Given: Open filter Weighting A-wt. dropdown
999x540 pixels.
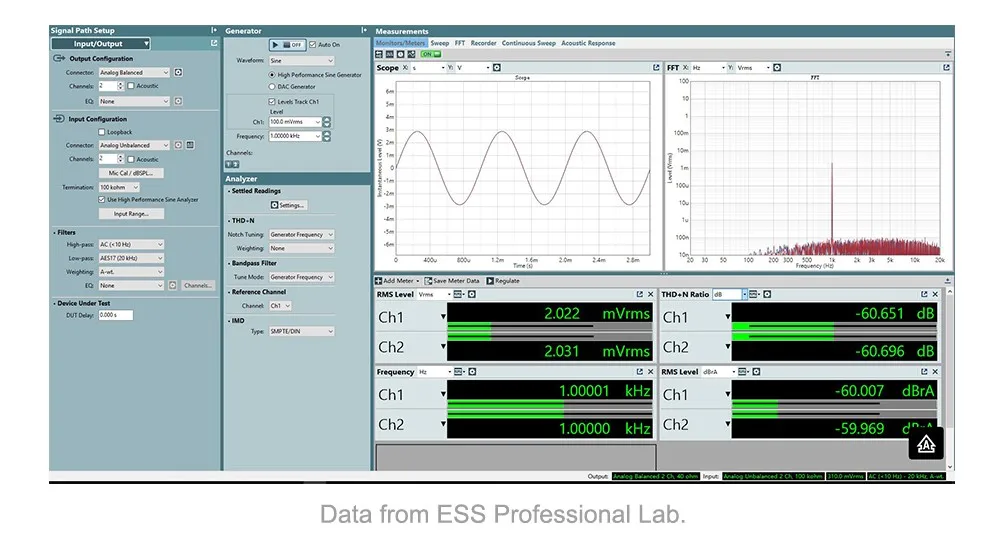Looking at the screenshot, I should tap(131, 272).
